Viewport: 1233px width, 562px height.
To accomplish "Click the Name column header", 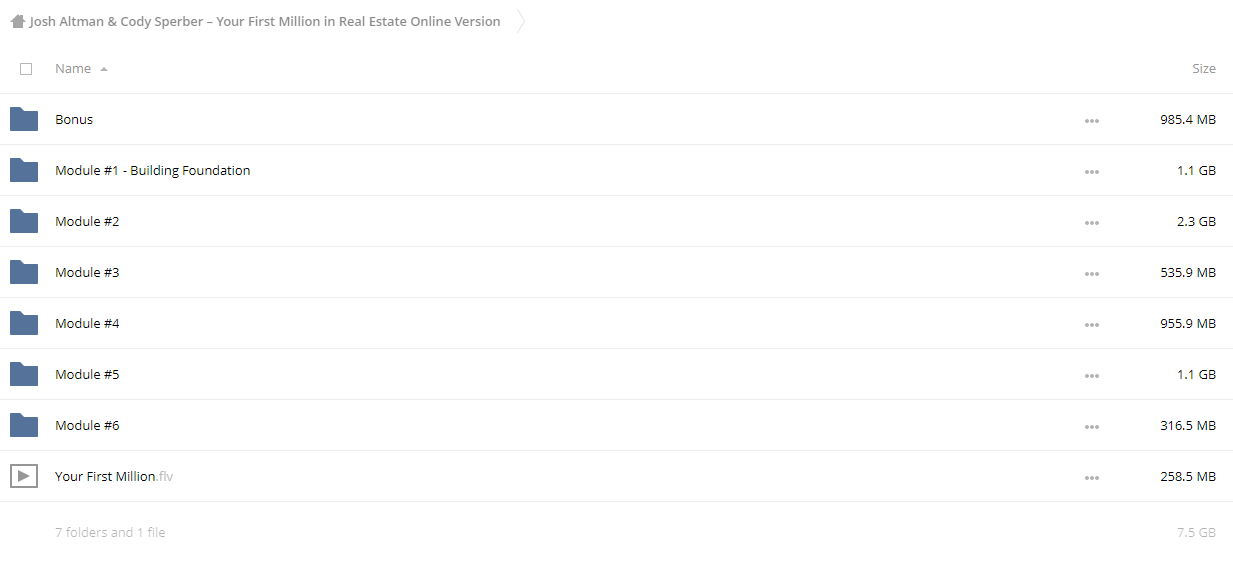I will click(73, 69).
